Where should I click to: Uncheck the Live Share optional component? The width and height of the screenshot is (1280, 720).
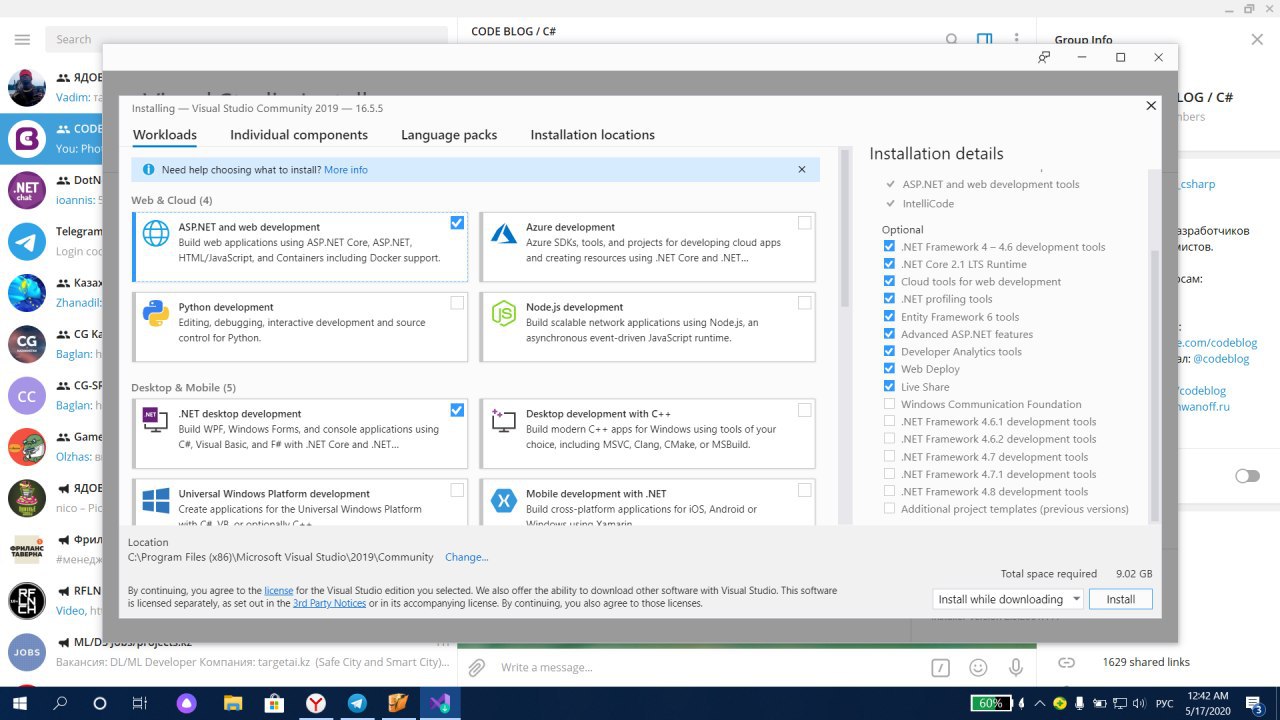(889, 387)
